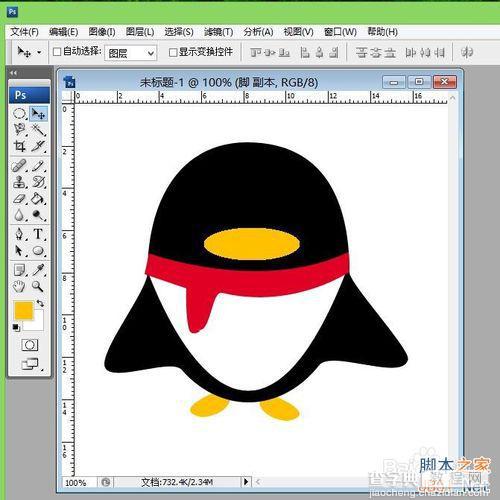Distribute left edges in options bar
Viewport: 500px width, 500px height.
[410, 52]
